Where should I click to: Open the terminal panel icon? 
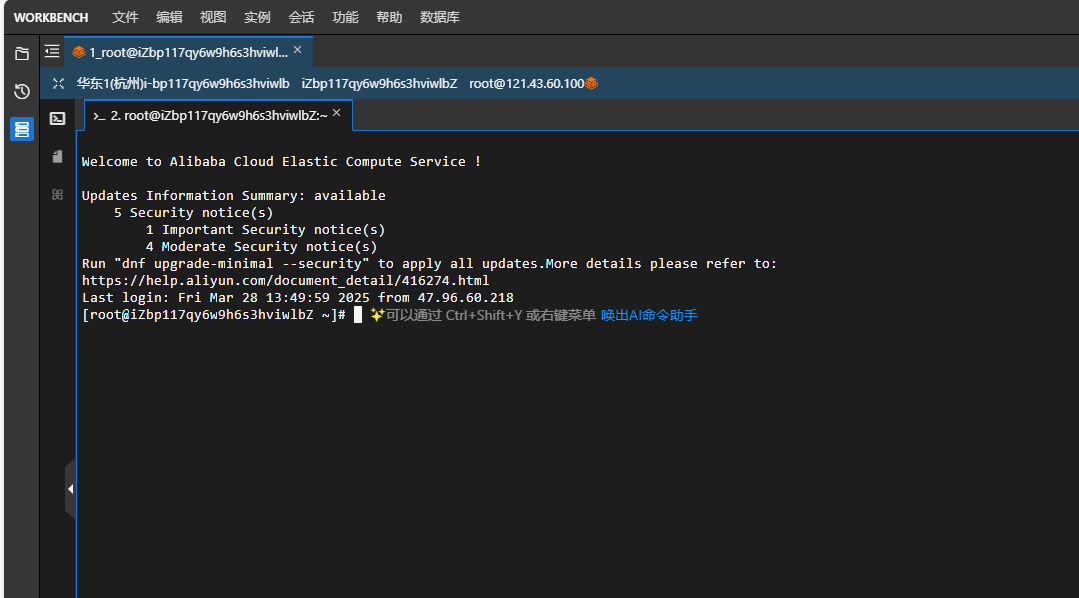(58, 118)
